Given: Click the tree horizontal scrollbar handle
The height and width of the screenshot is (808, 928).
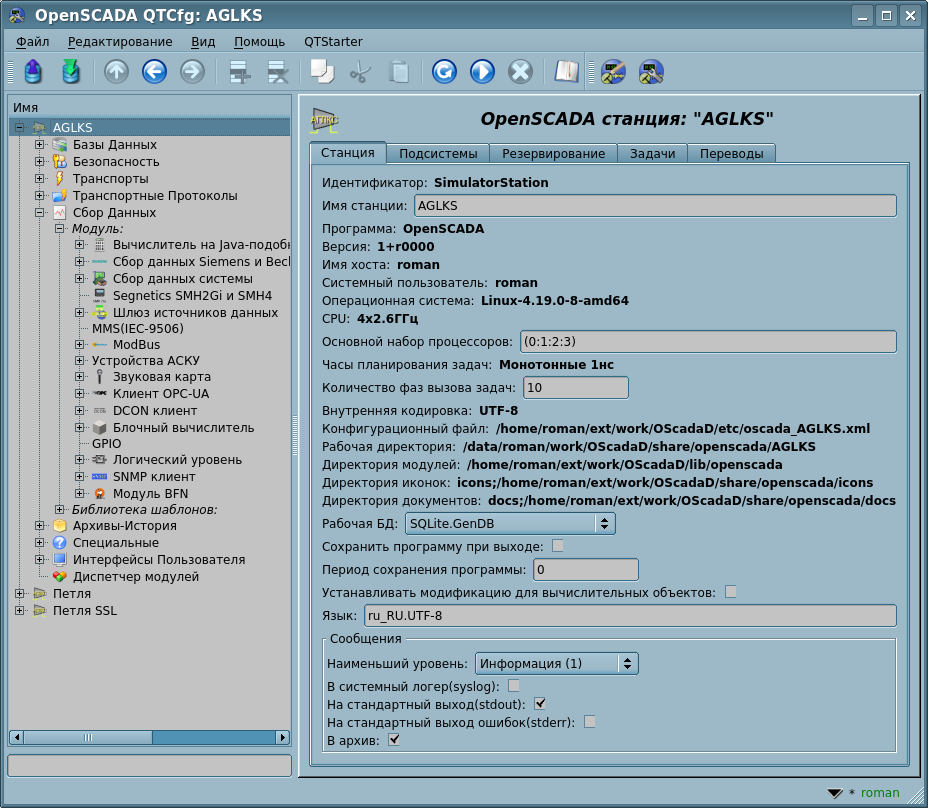Looking at the screenshot, I should tap(88, 737).
